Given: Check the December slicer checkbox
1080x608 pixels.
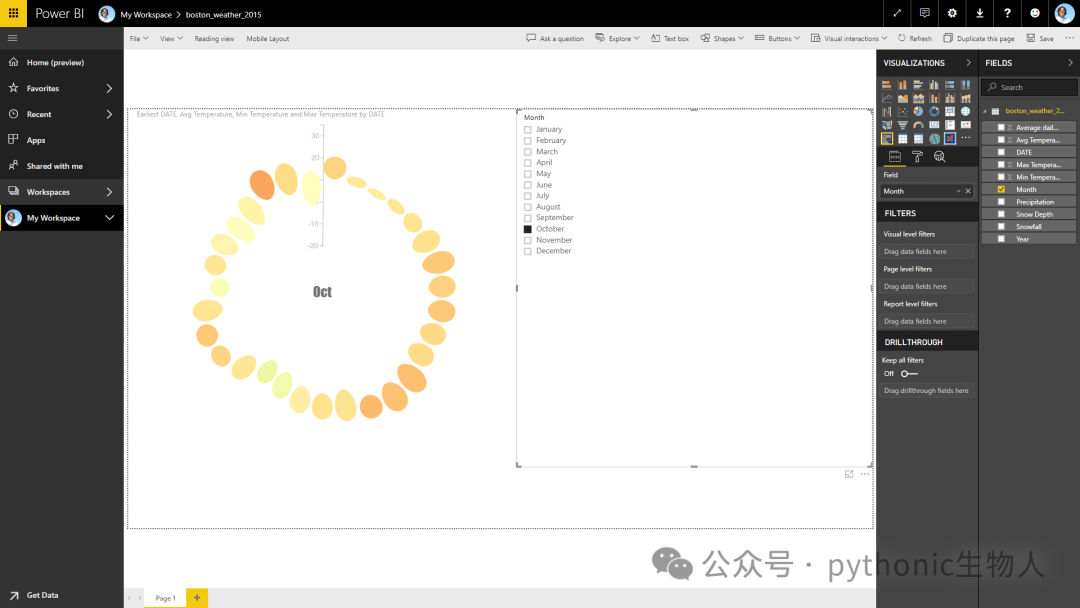Looking at the screenshot, I should click(528, 251).
